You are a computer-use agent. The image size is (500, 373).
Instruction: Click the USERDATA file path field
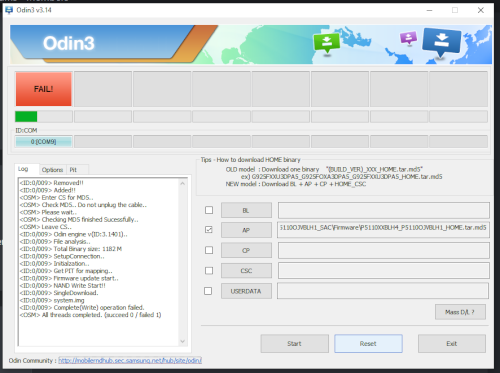pyautogui.click(x=383, y=291)
